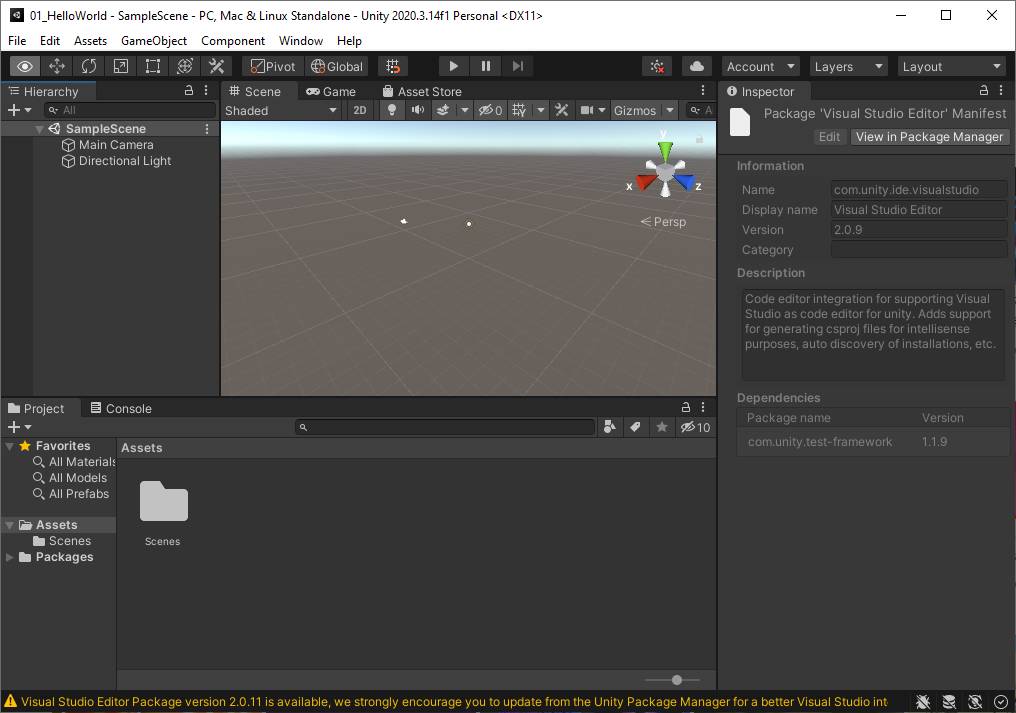Open the GameObject menu
This screenshot has width=1016, height=713.
[x=154, y=41]
